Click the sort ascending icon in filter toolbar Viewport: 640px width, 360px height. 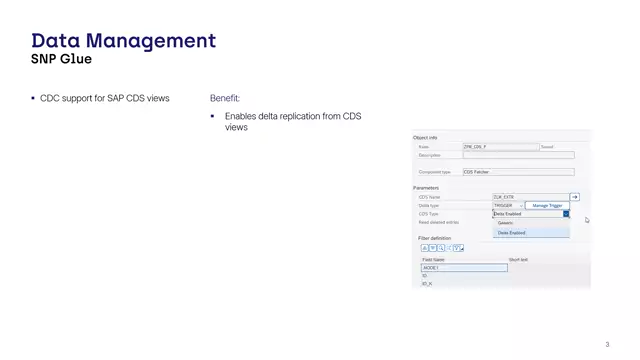pos(424,248)
